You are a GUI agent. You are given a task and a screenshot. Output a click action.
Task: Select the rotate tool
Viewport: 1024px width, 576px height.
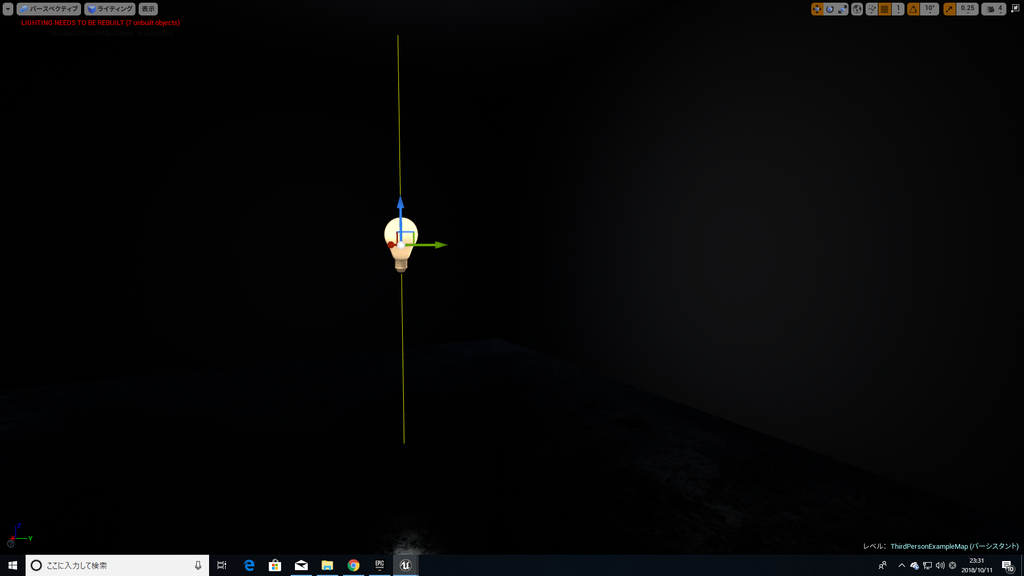829,8
